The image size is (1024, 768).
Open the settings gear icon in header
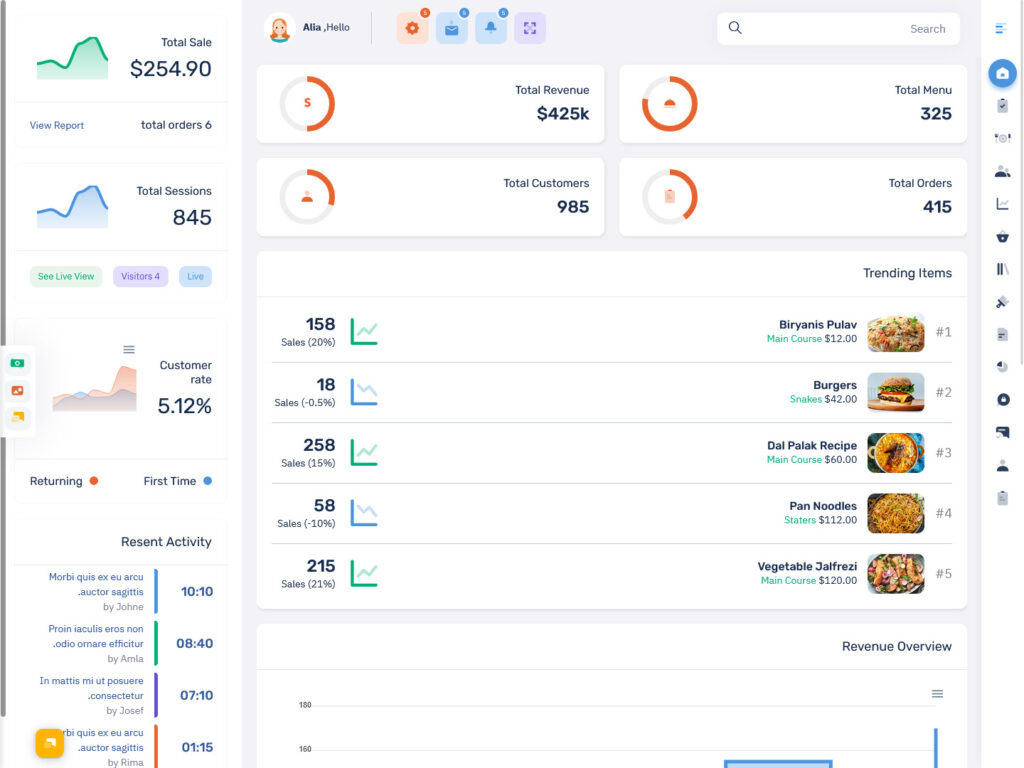tap(412, 28)
